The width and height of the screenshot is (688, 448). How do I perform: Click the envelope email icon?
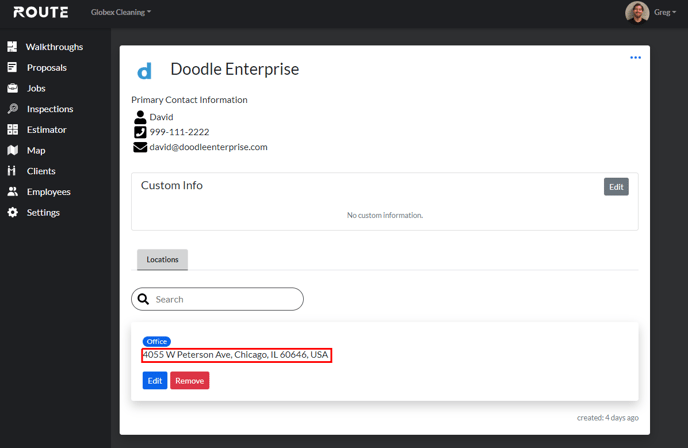[x=140, y=147]
